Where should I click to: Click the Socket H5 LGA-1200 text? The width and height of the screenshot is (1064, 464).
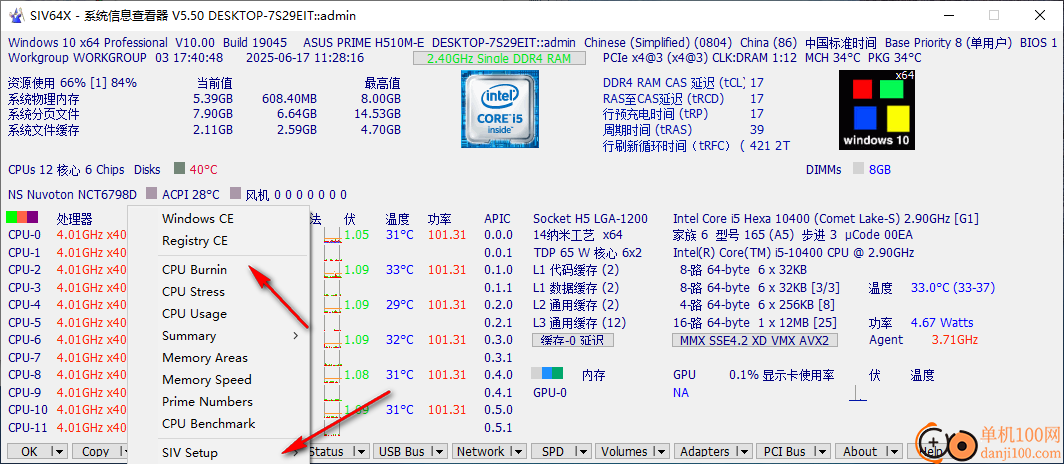[x=590, y=218]
